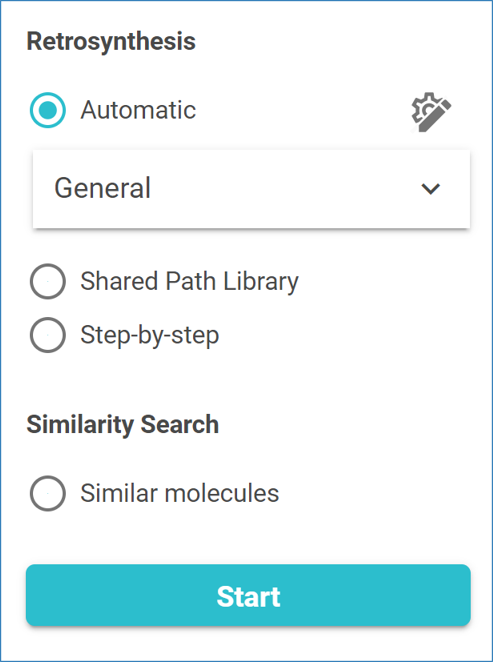Edit parameters via the pencil-and-gear icon
This screenshot has height=662, width=493.
point(431,112)
